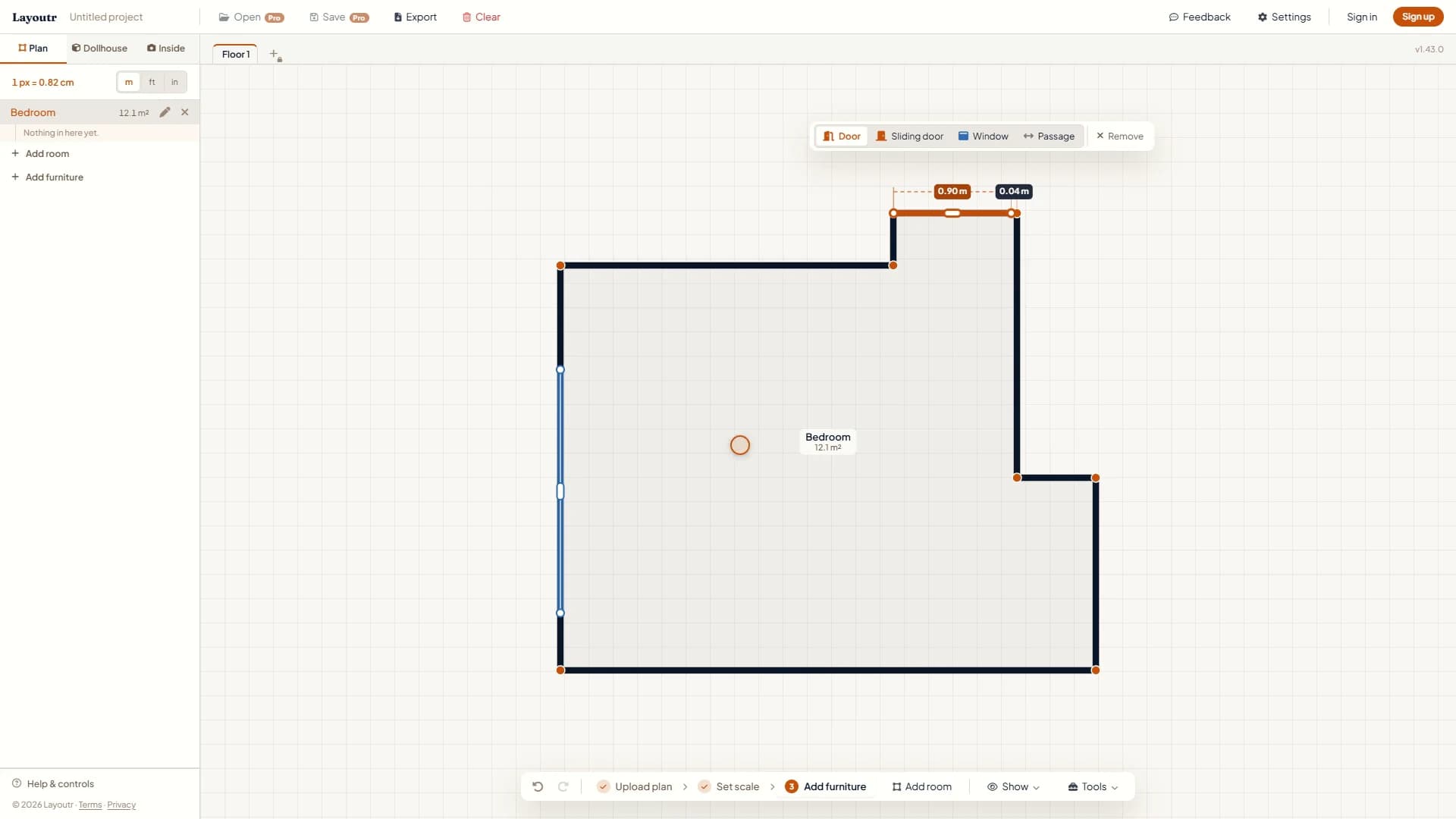The image size is (1456, 819).
Task: Select the Sliding door opening type
Action: tap(909, 136)
